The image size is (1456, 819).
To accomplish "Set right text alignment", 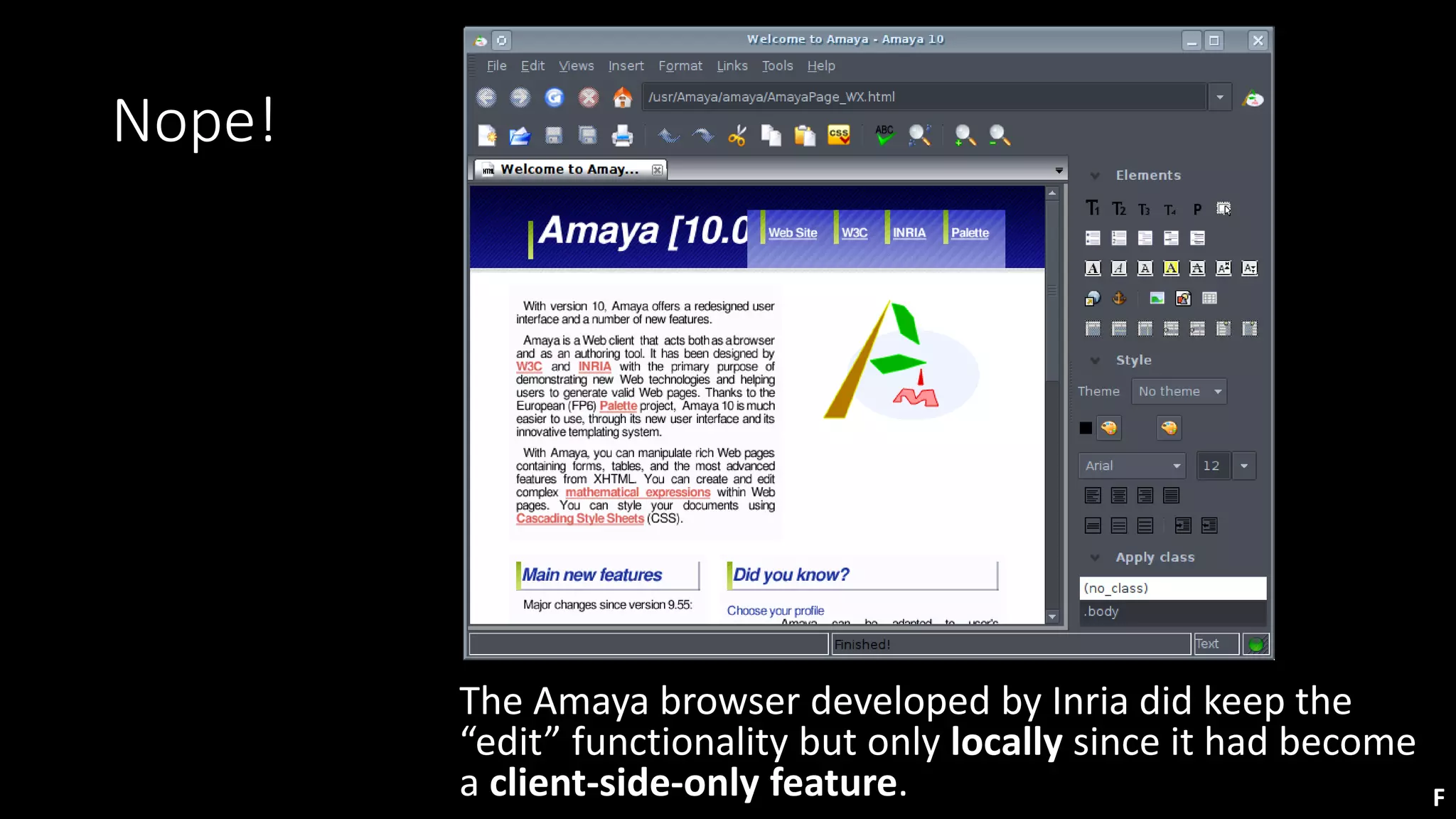I will (x=1145, y=496).
